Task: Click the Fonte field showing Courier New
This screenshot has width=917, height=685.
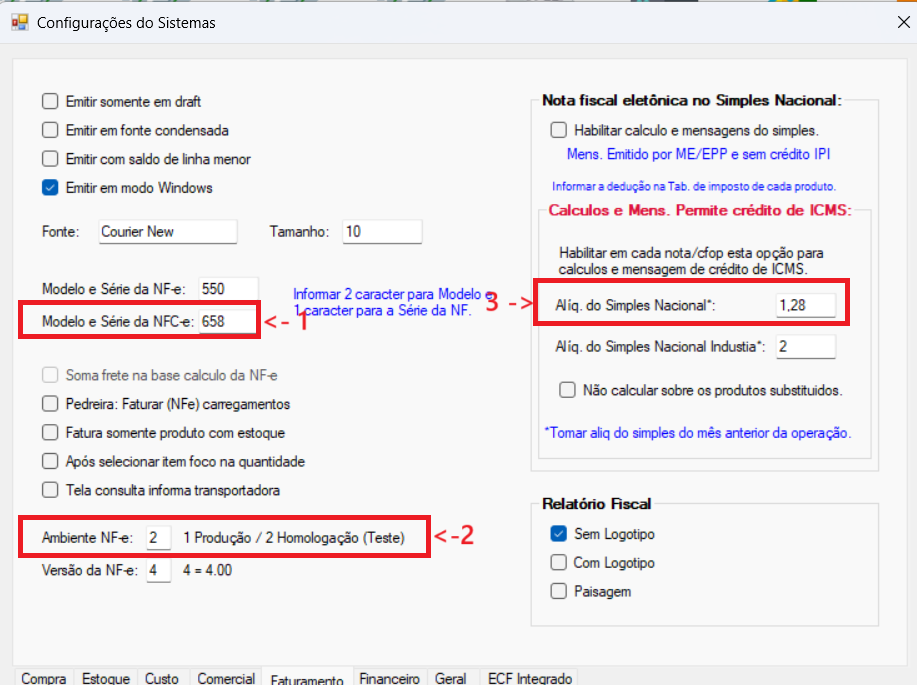Action: tap(168, 232)
